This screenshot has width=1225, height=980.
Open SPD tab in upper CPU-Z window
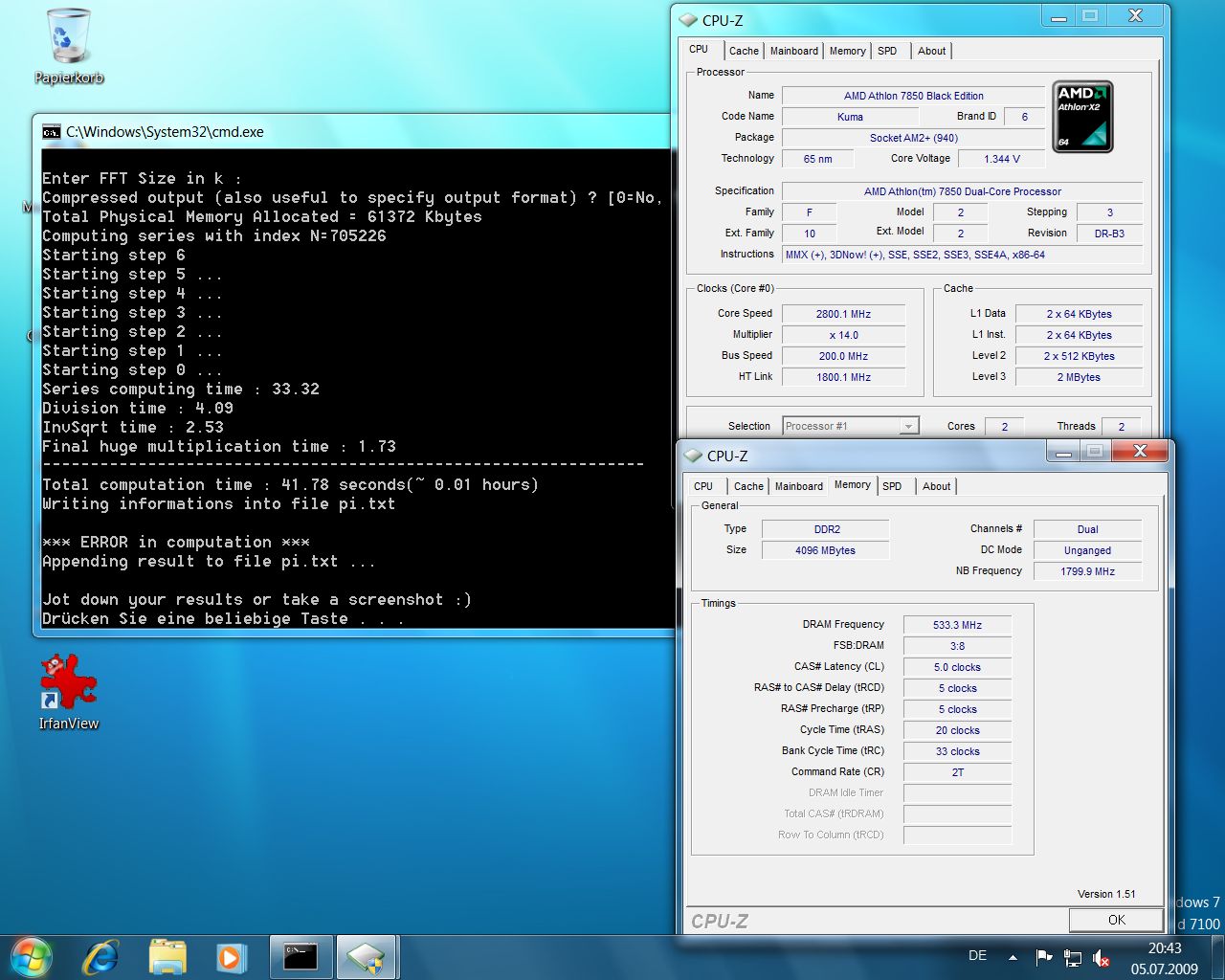tap(887, 52)
